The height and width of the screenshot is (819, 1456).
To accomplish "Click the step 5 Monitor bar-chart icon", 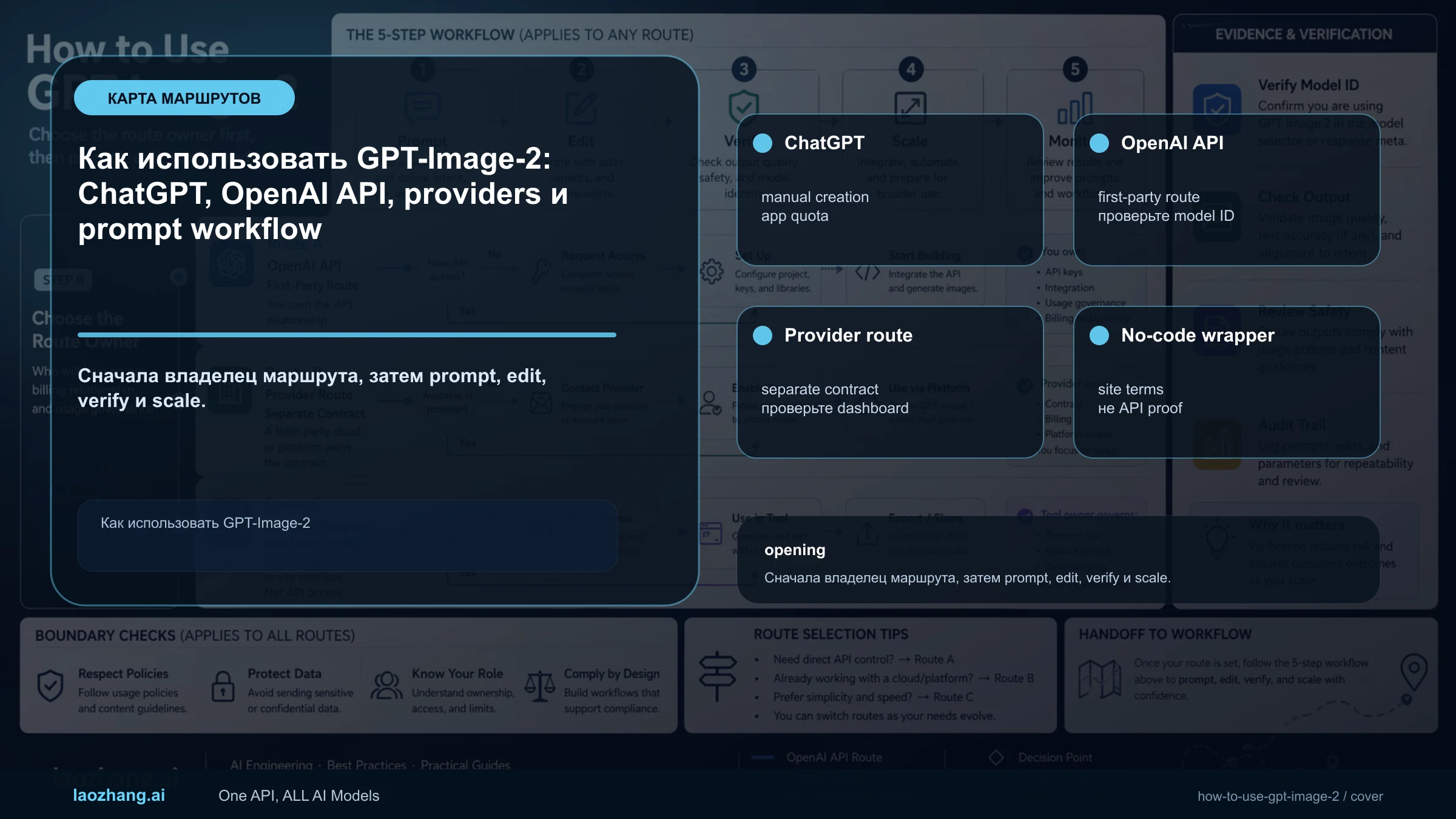I will click(x=1075, y=108).
